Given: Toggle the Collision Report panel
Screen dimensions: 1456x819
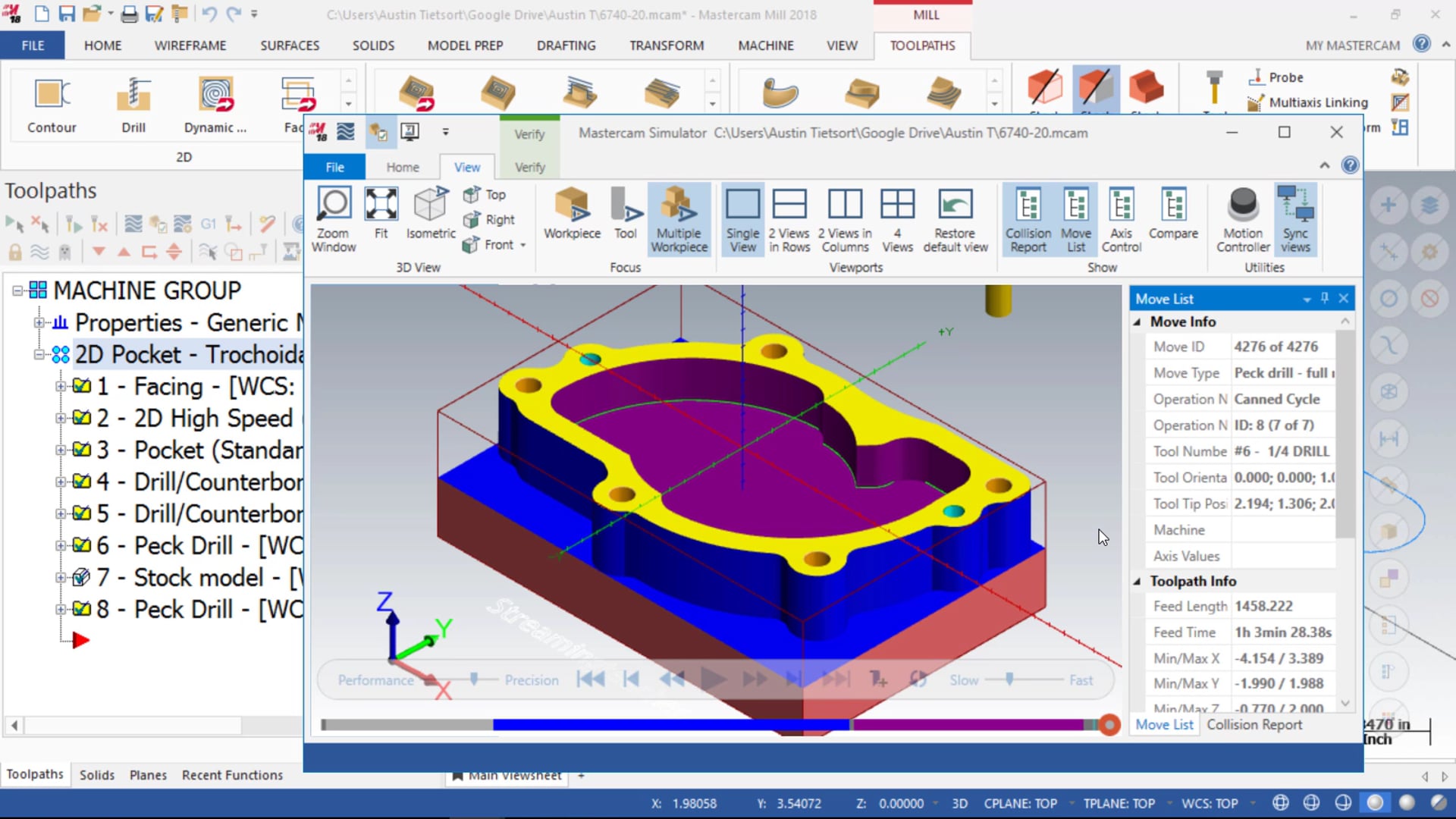Looking at the screenshot, I should (1028, 219).
